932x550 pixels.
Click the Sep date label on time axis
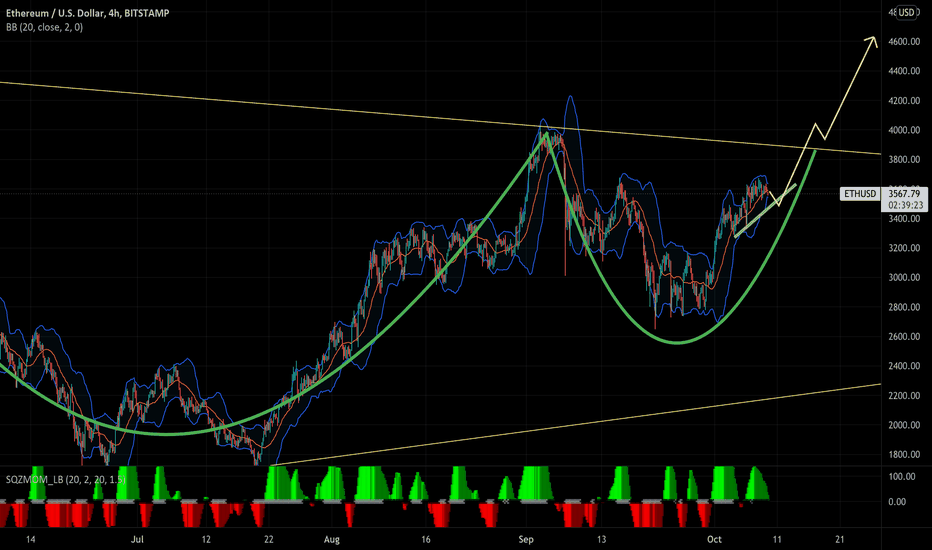[526, 539]
